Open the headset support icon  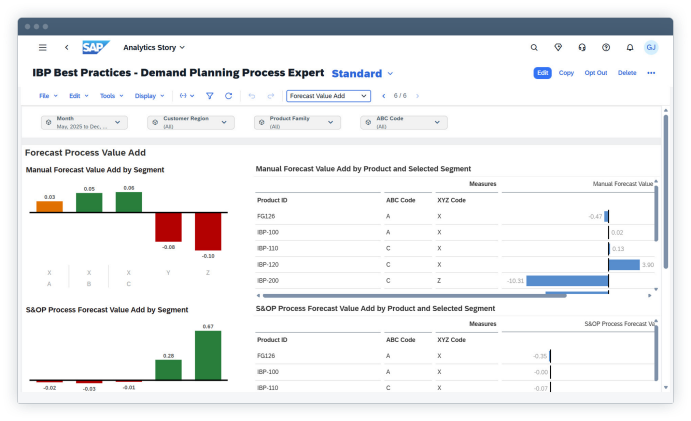pos(582,47)
